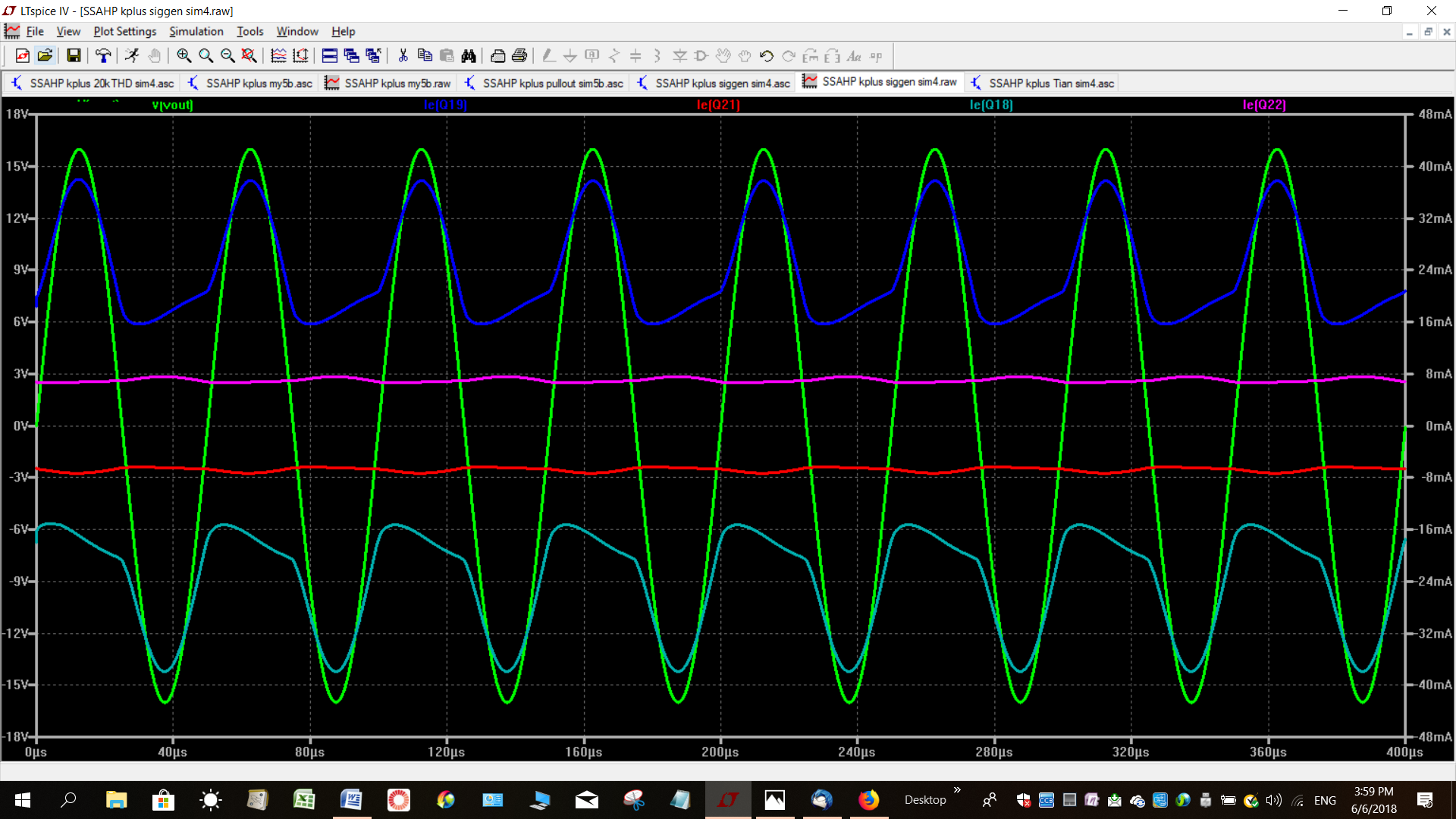Click the Close all windows icon

pos(373,55)
